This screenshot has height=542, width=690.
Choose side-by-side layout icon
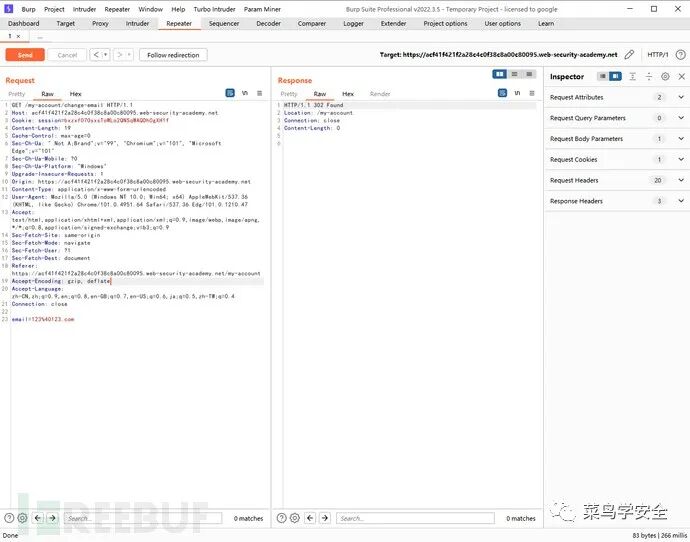(x=499, y=74)
